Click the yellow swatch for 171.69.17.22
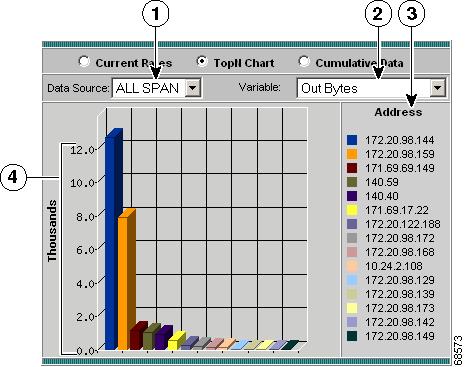Screen dimensions: 465x367 (x=352, y=210)
